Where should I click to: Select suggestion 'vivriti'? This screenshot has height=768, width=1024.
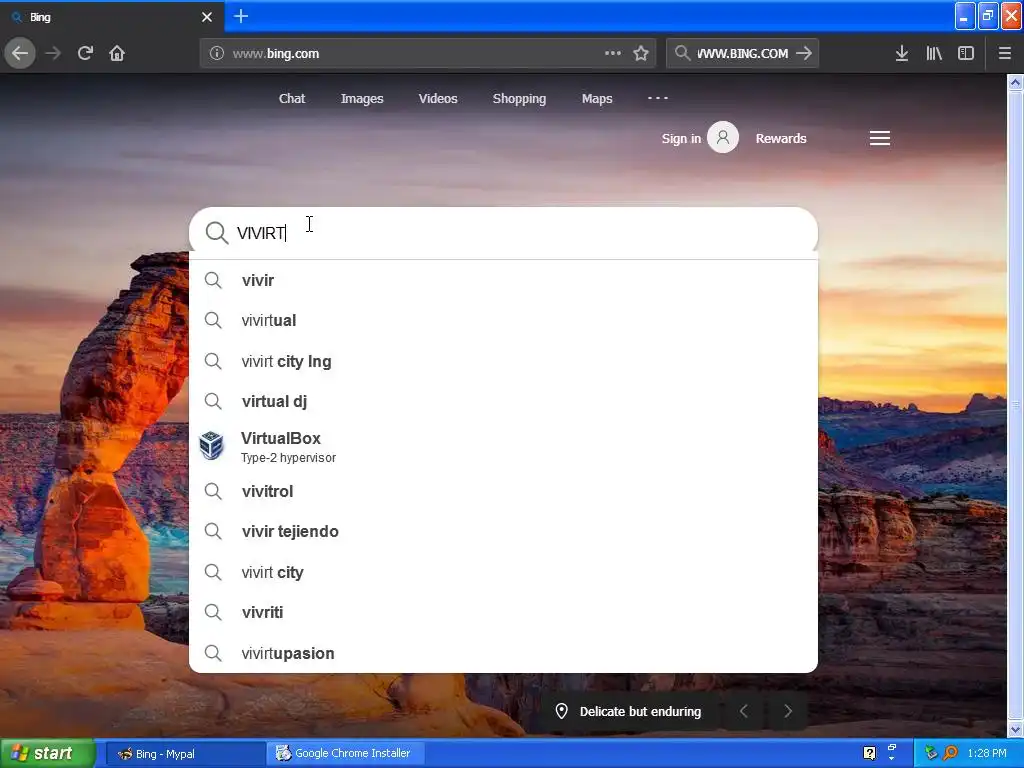(x=503, y=612)
